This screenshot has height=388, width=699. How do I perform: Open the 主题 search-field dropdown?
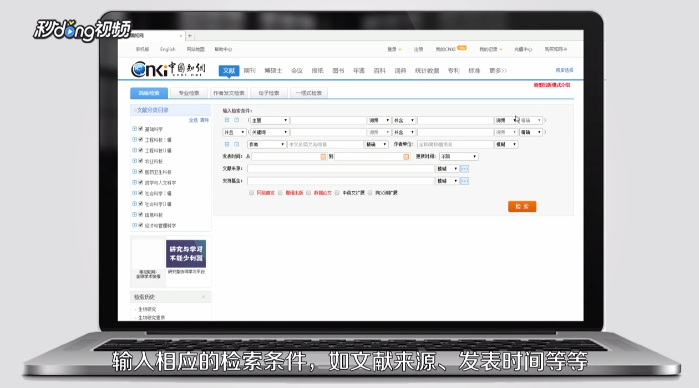pyautogui.click(x=269, y=120)
